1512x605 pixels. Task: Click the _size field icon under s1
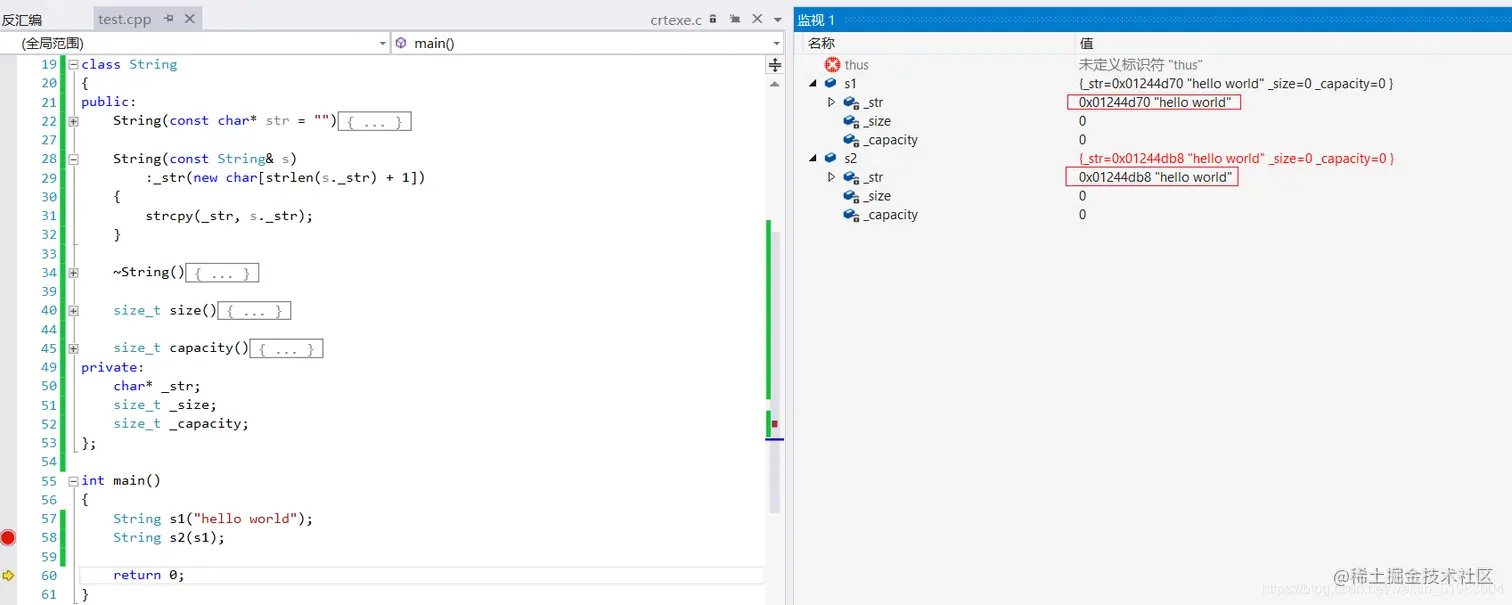click(851, 121)
